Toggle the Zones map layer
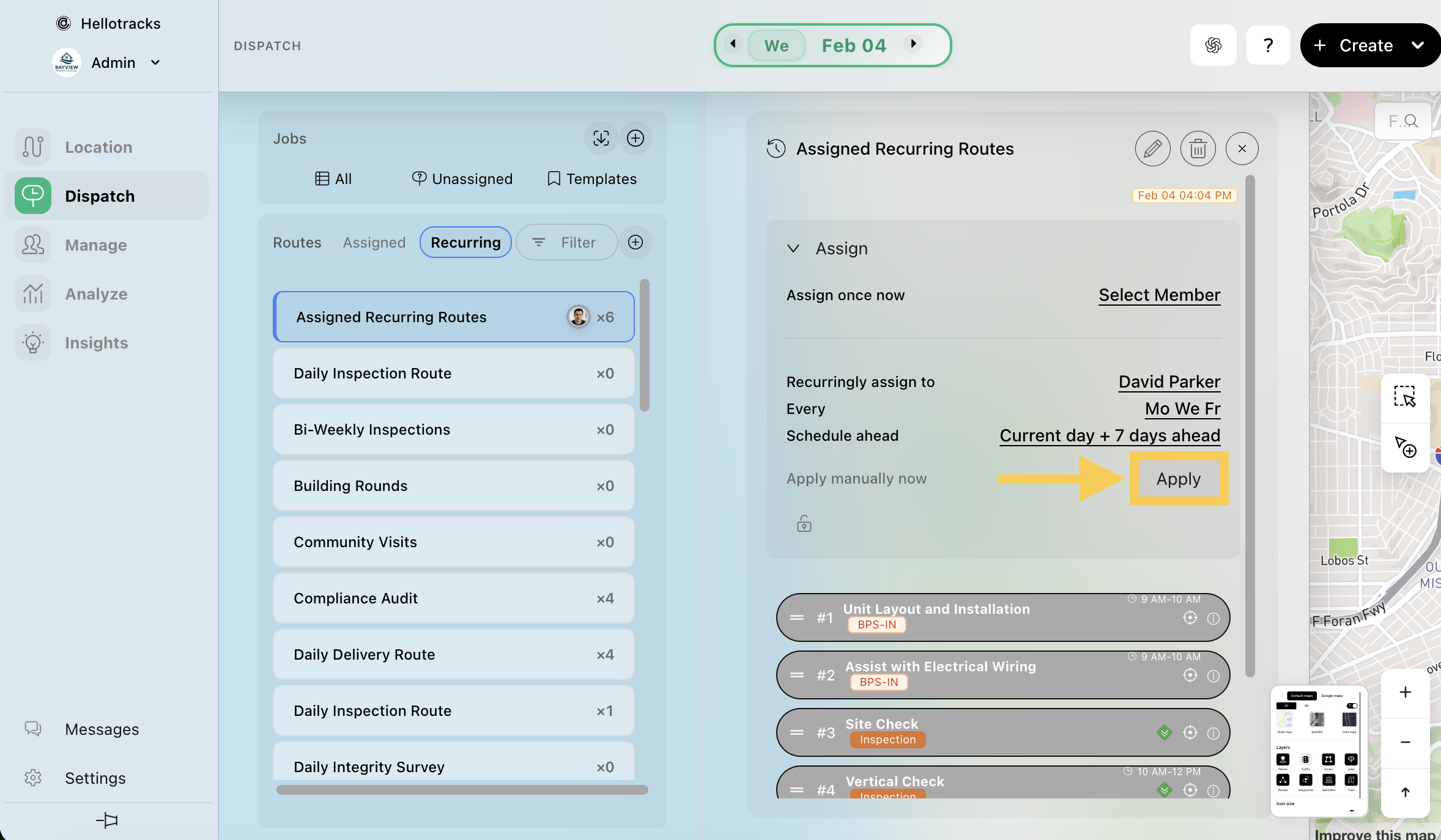This screenshot has width=1441, height=840. coord(1328,760)
